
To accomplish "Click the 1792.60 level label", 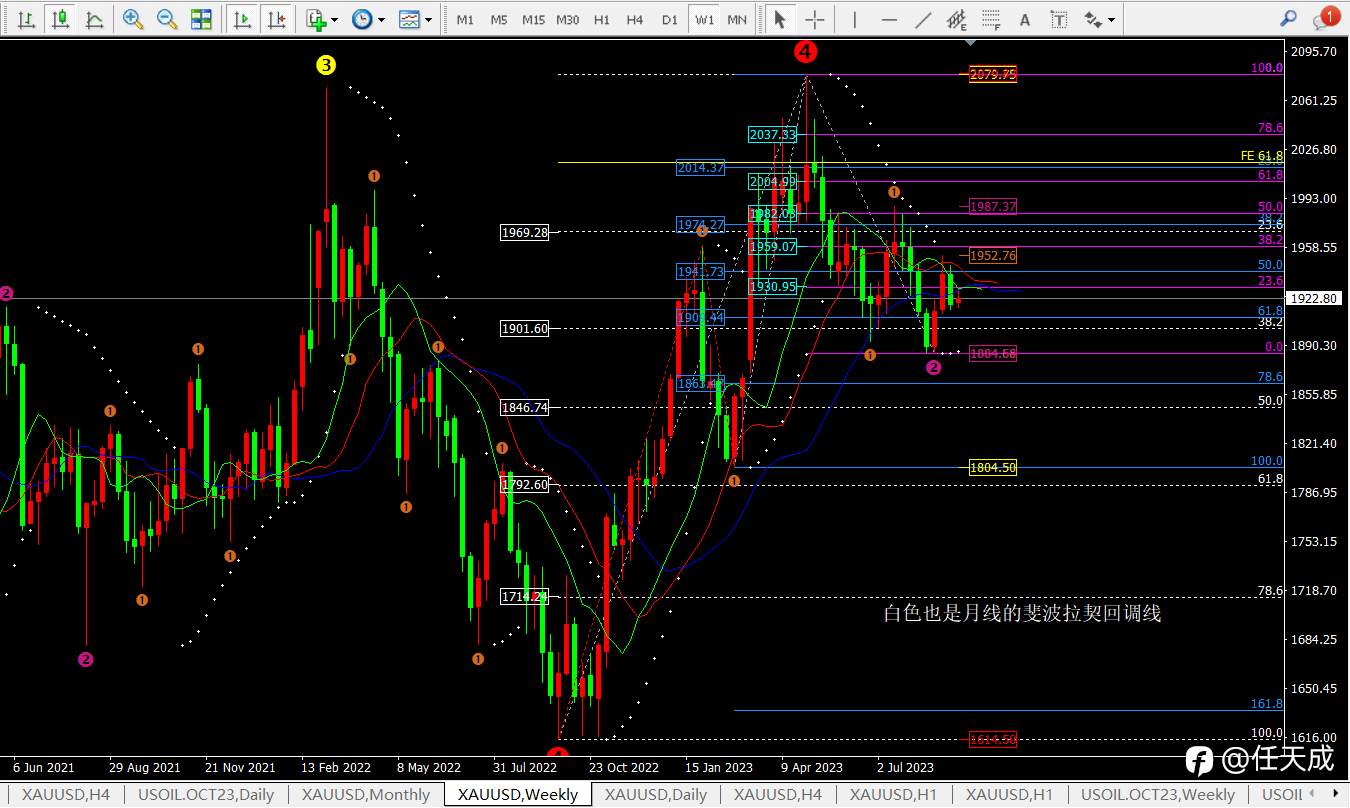I will (x=525, y=485).
